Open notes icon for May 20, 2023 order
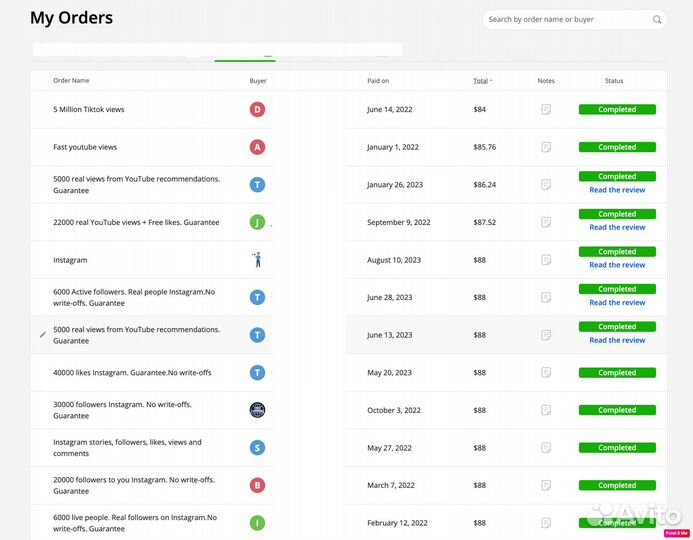Viewport: 693px width, 540px height. 546,373
